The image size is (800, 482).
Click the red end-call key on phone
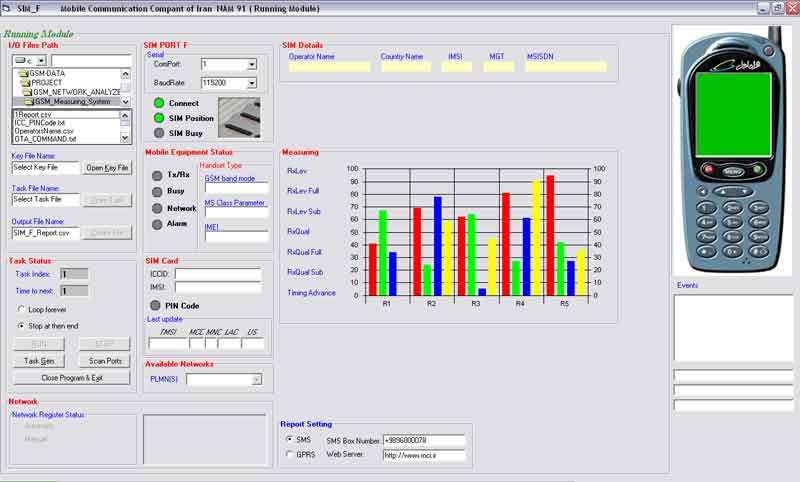pyautogui.click(x=708, y=168)
